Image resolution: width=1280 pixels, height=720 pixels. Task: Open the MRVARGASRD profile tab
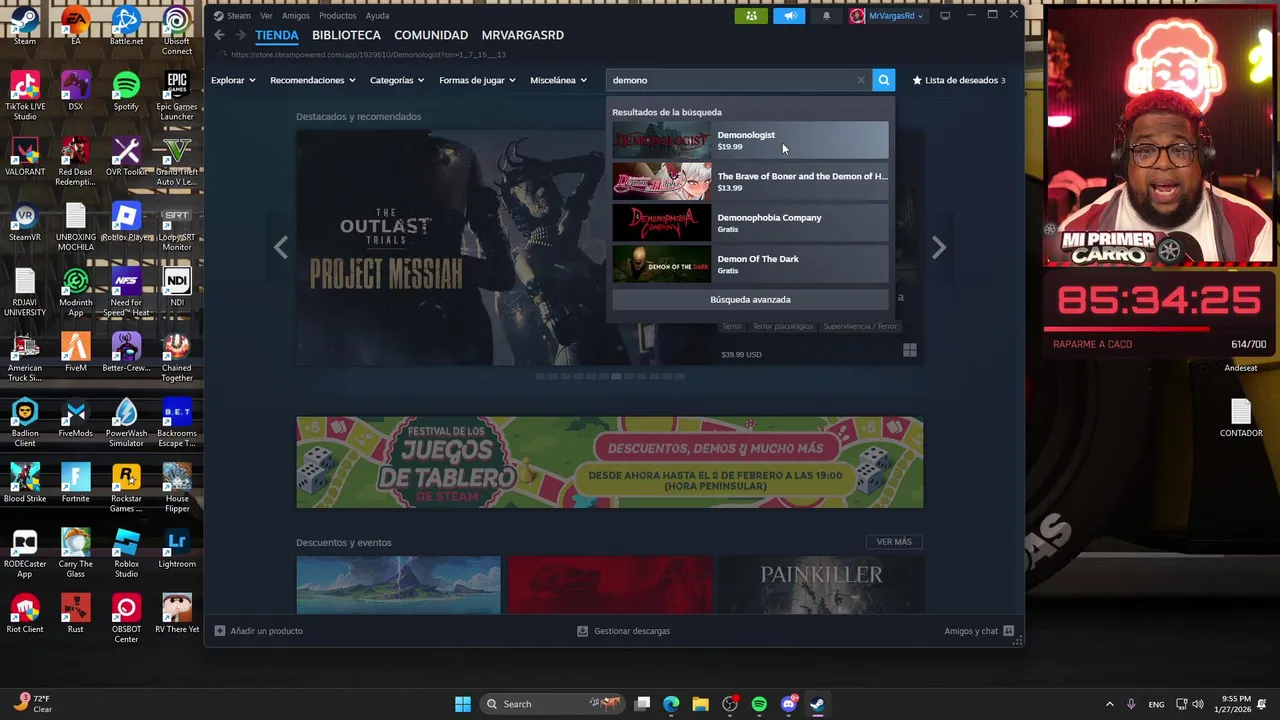(x=523, y=35)
